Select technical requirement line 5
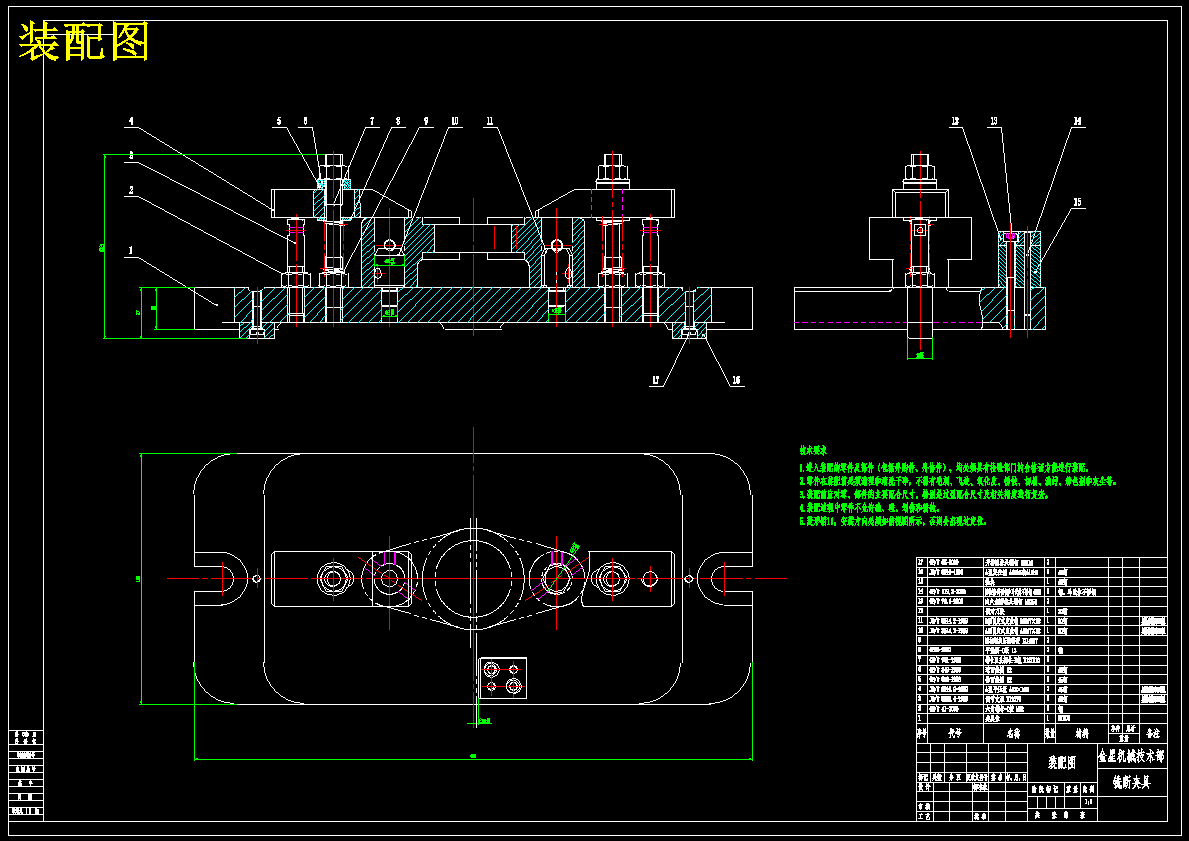The height and width of the screenshot is (841, 1189). [893, 522]
